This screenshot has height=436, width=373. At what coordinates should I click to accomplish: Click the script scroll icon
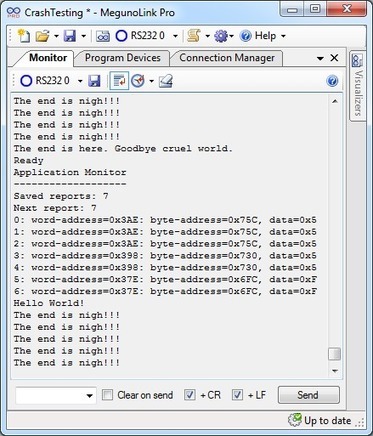pos(194,36)
